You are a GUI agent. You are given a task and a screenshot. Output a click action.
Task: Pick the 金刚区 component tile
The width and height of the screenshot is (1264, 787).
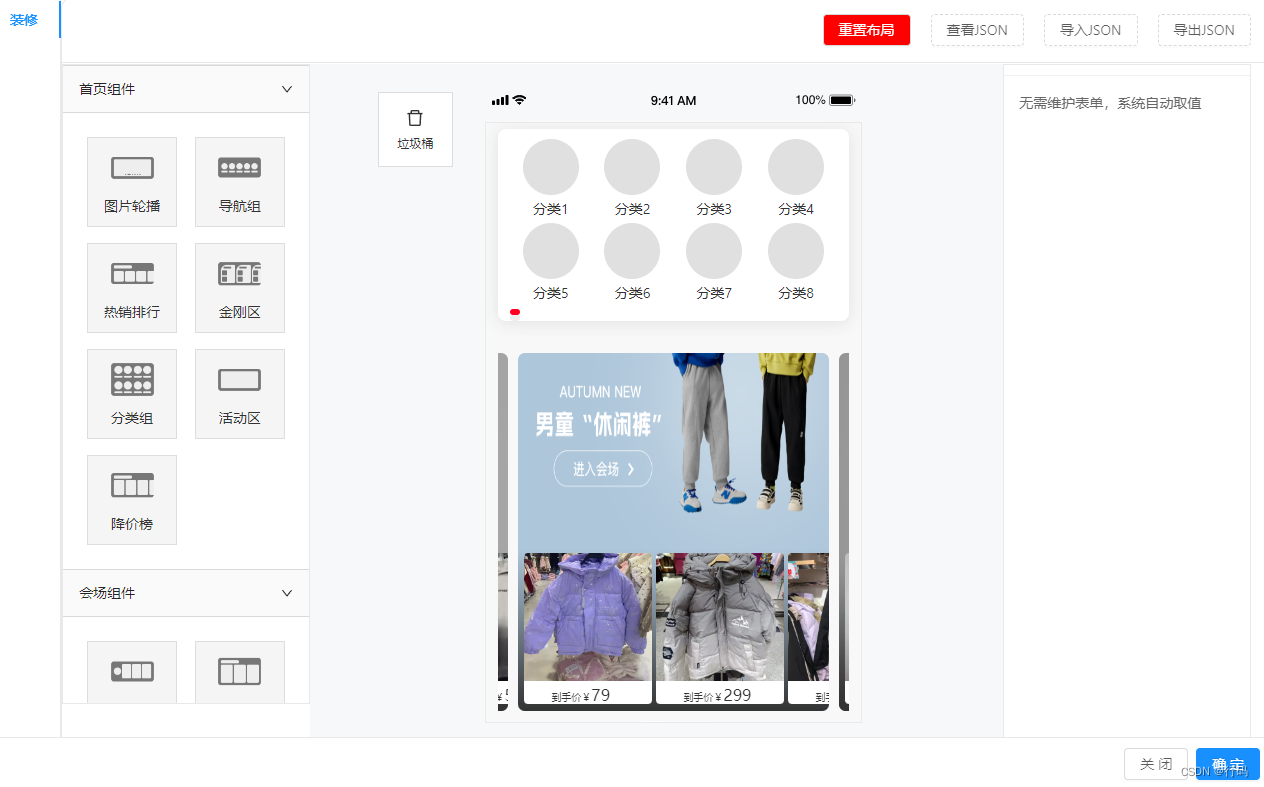pos(240,288)
